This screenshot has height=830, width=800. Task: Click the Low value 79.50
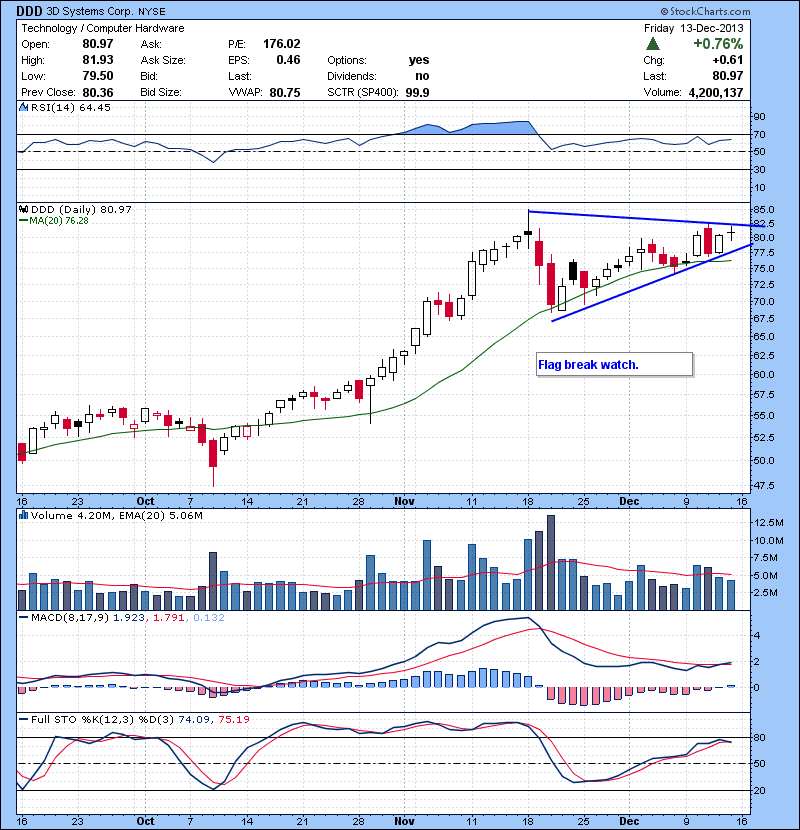[97, 76]
